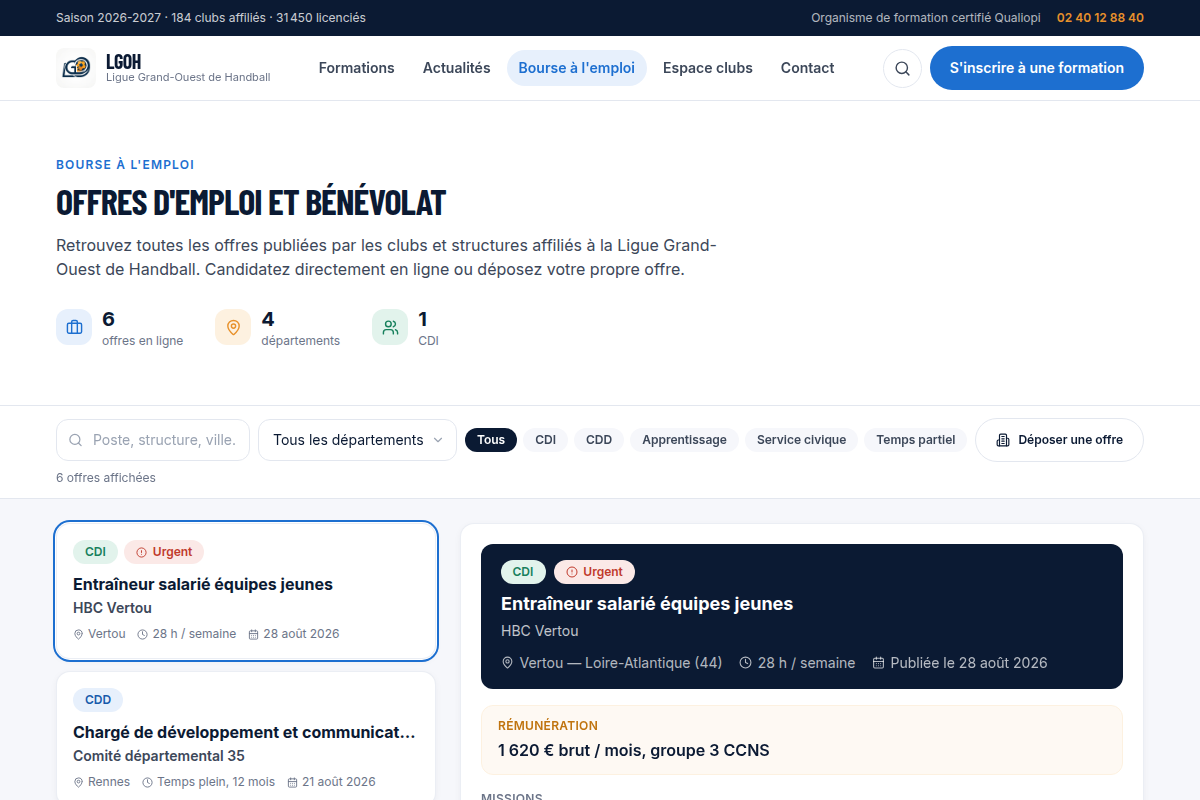The image size is (1200, 800).
Task: Open the Formations menu
Action: 357,68
